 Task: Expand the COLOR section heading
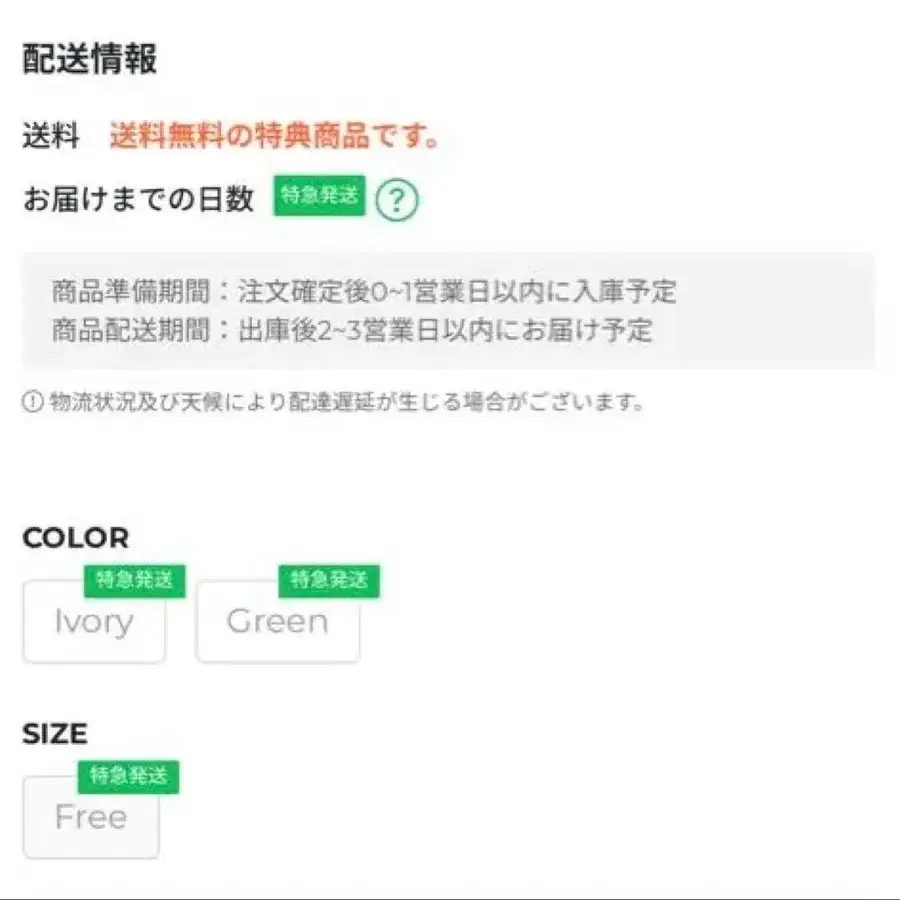pyautogui.click(x=73, y=538)
